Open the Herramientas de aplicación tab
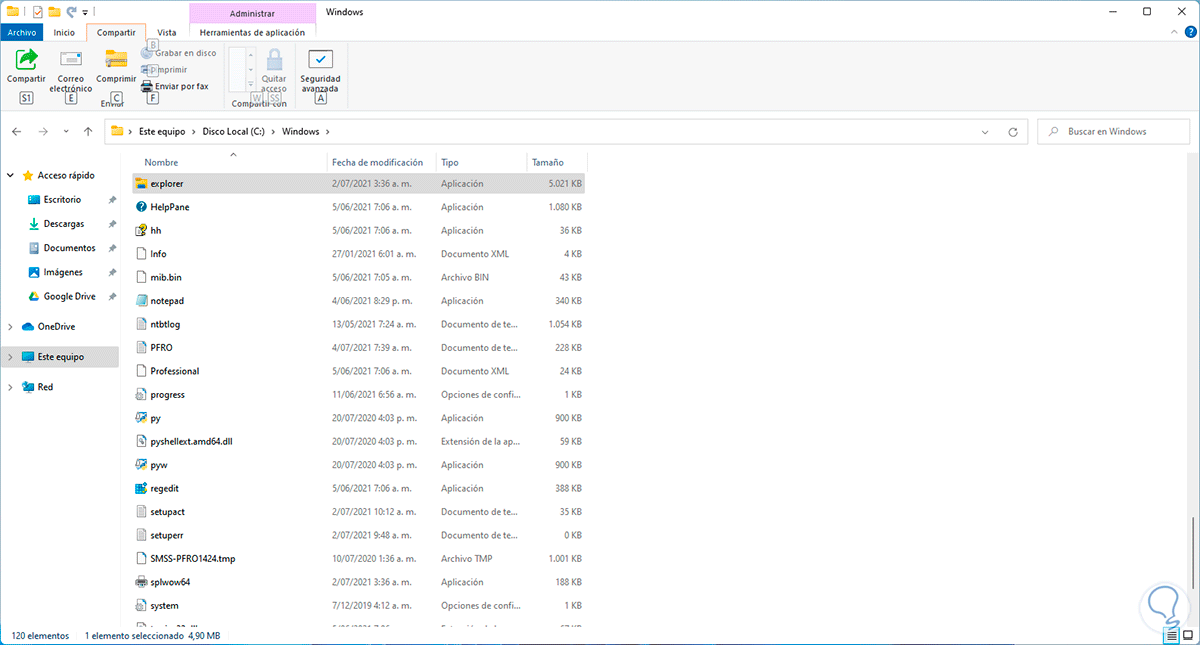 [252, 33]
